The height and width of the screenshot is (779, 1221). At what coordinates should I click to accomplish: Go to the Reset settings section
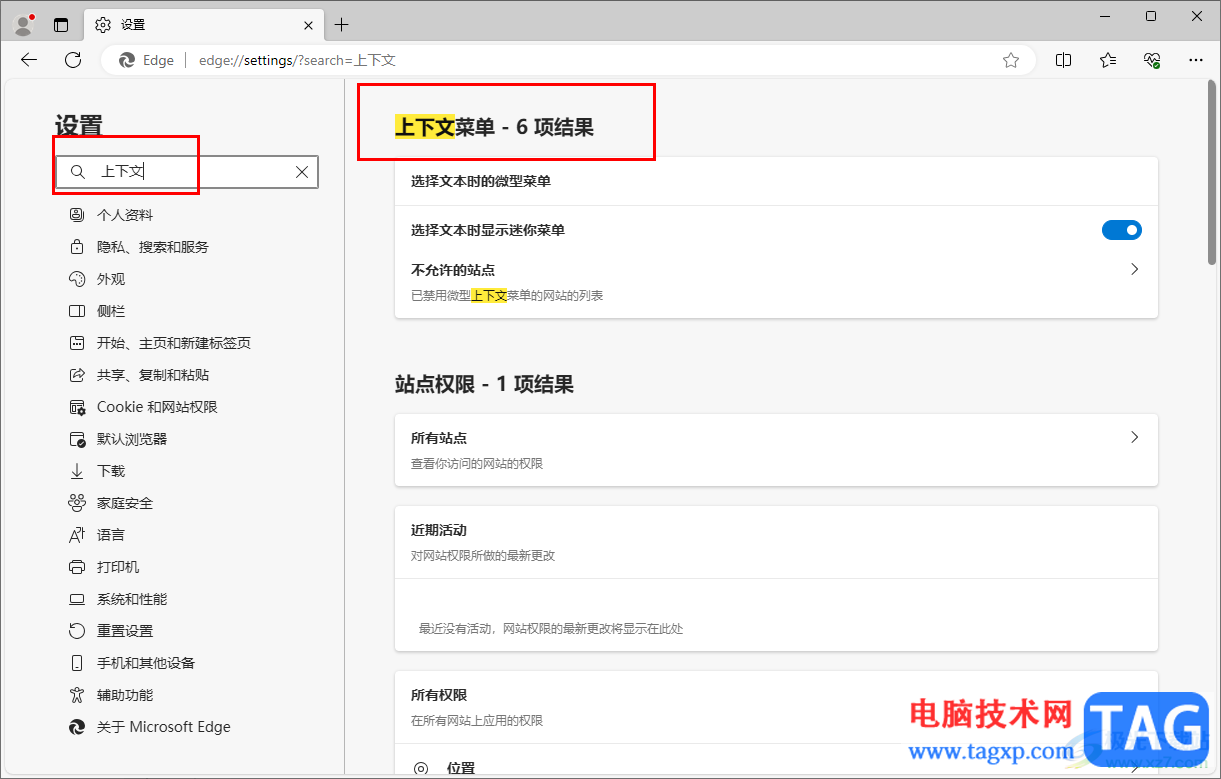point(125,631)
